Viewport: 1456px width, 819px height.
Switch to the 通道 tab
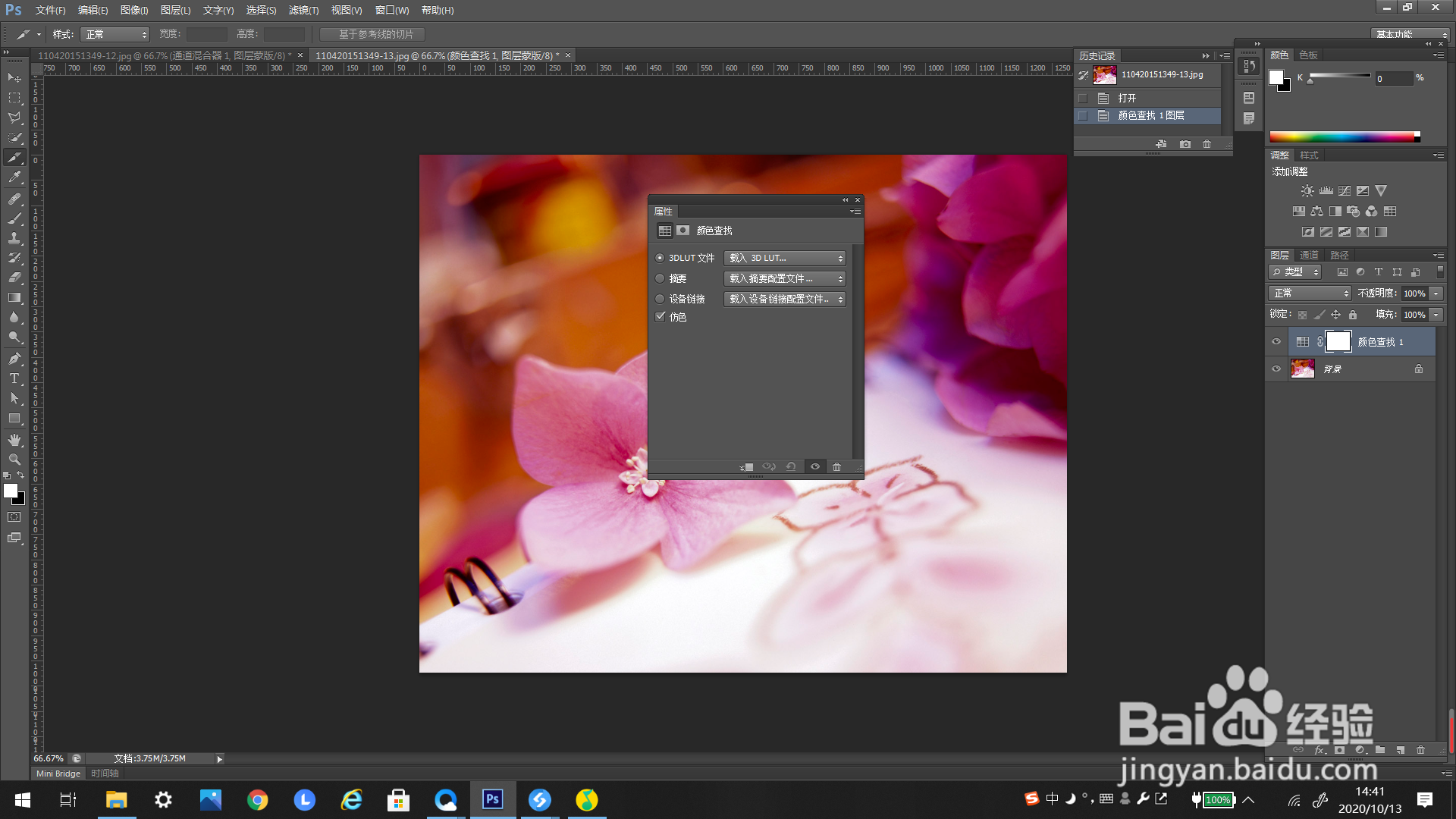pos(1309,256)
